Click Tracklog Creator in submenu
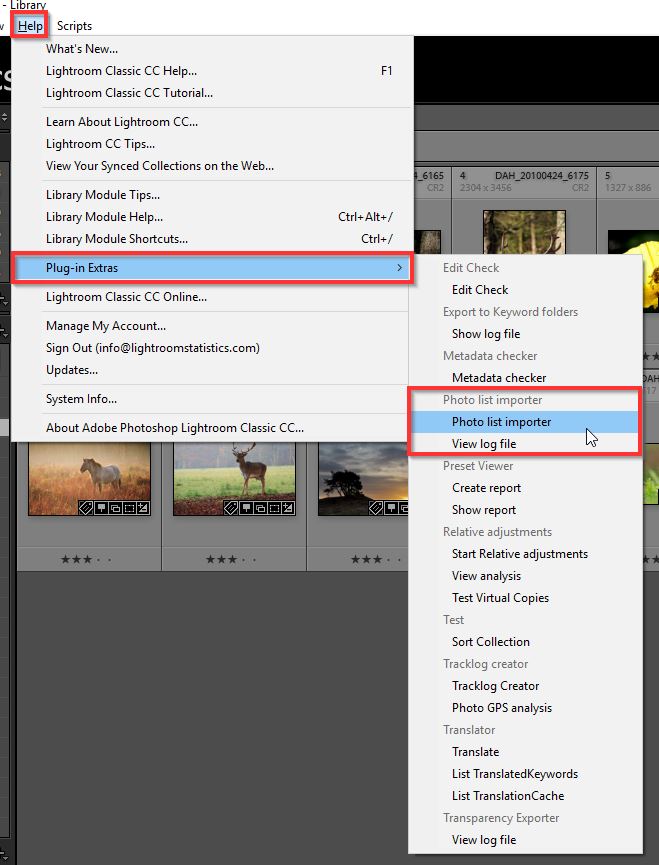The height and width of the screenshot is (865, 659). coord(495,686)
